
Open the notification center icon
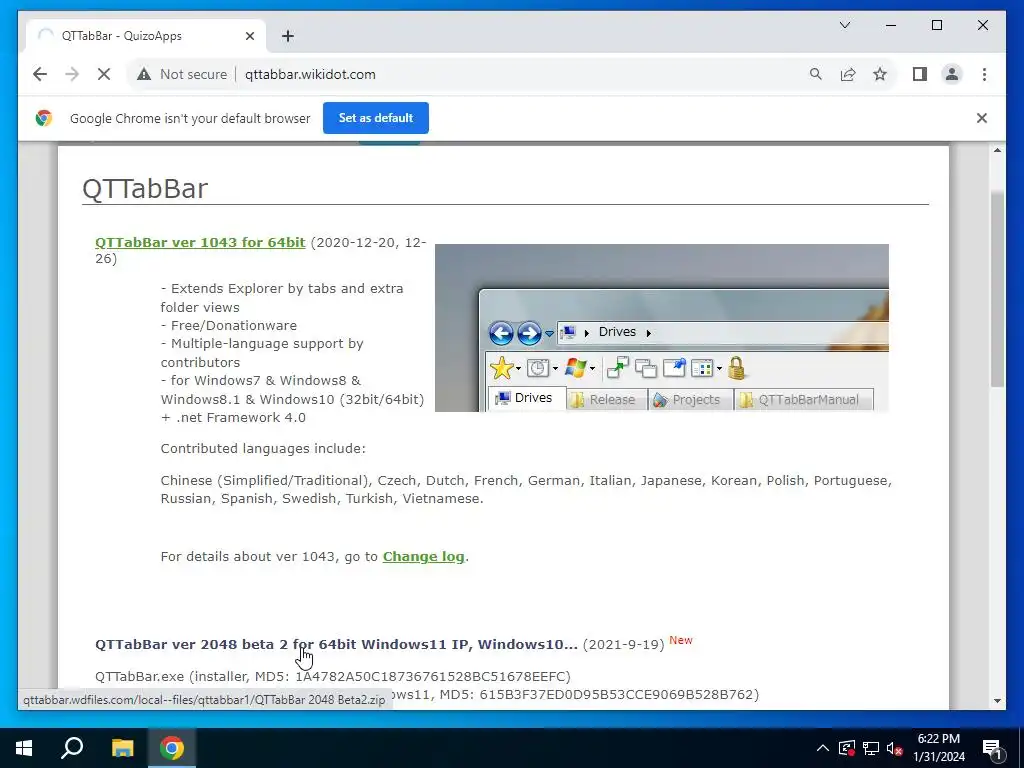point(992,748)
